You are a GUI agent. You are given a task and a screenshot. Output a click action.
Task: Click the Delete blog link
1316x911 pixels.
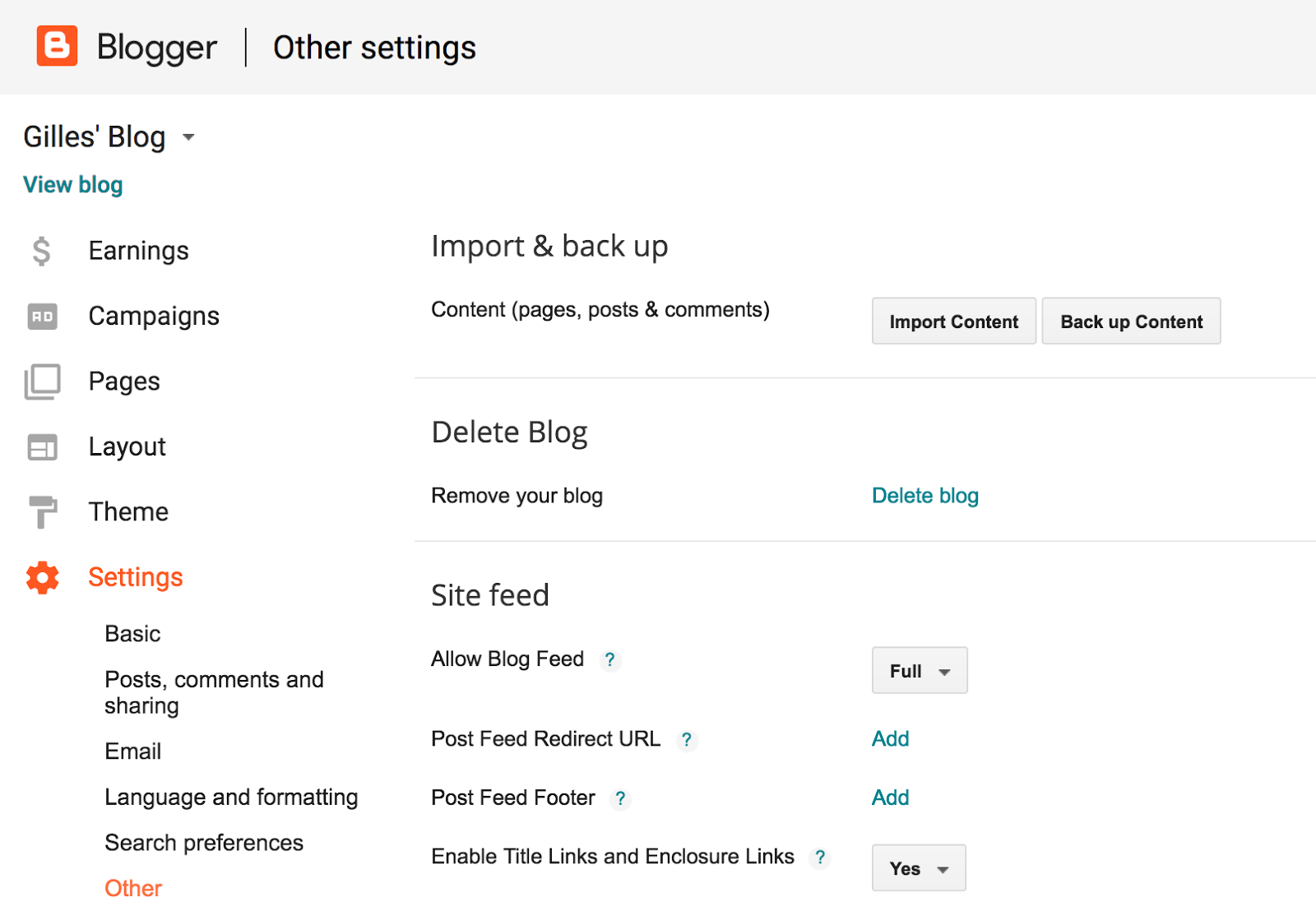click(x=925, y=496)
